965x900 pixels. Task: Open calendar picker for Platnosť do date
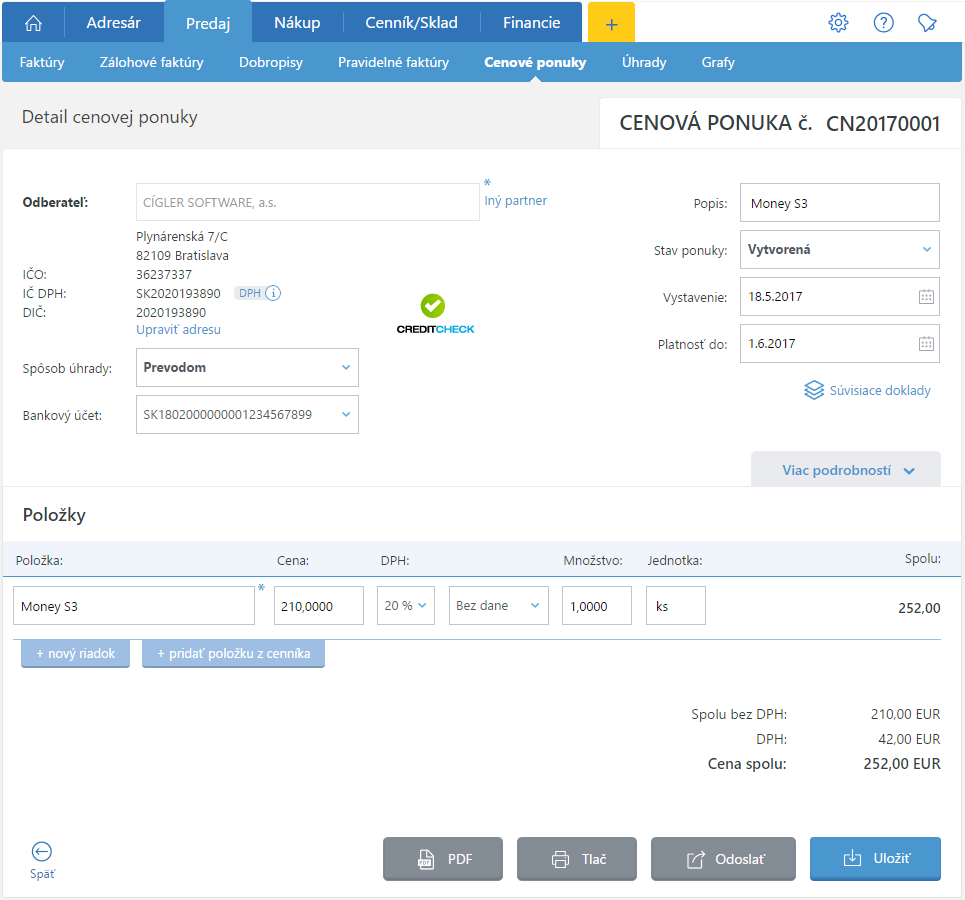tap(926, 344)
